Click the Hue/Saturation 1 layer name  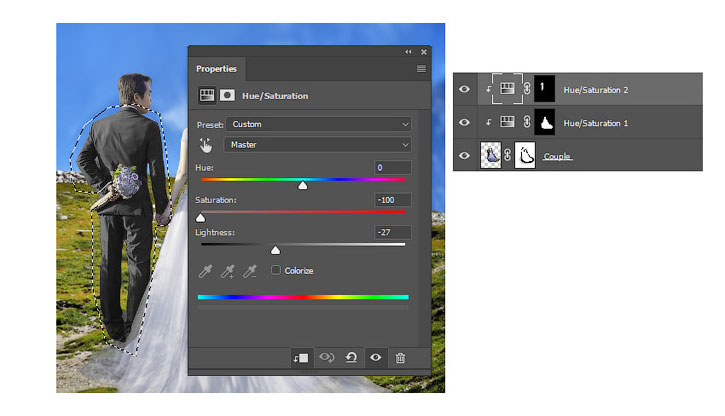tap(596, 123)
